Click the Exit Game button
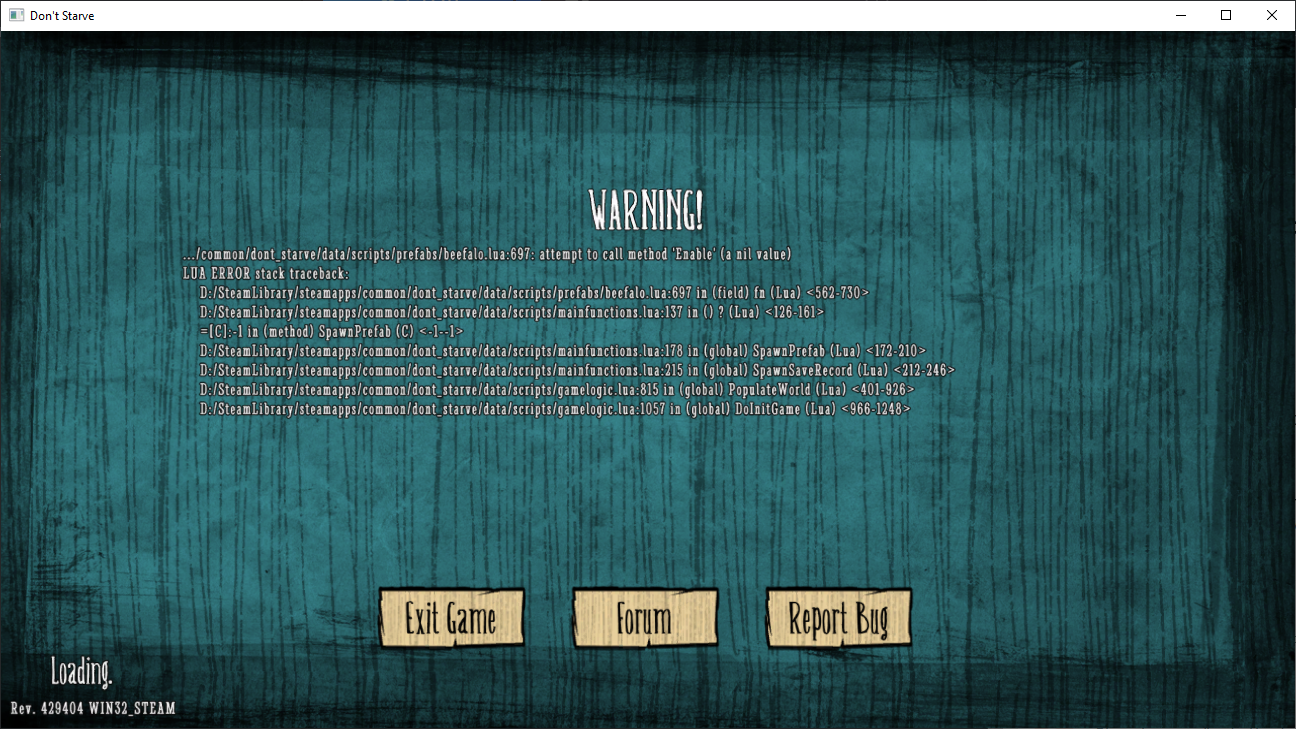 coord(452,618)
